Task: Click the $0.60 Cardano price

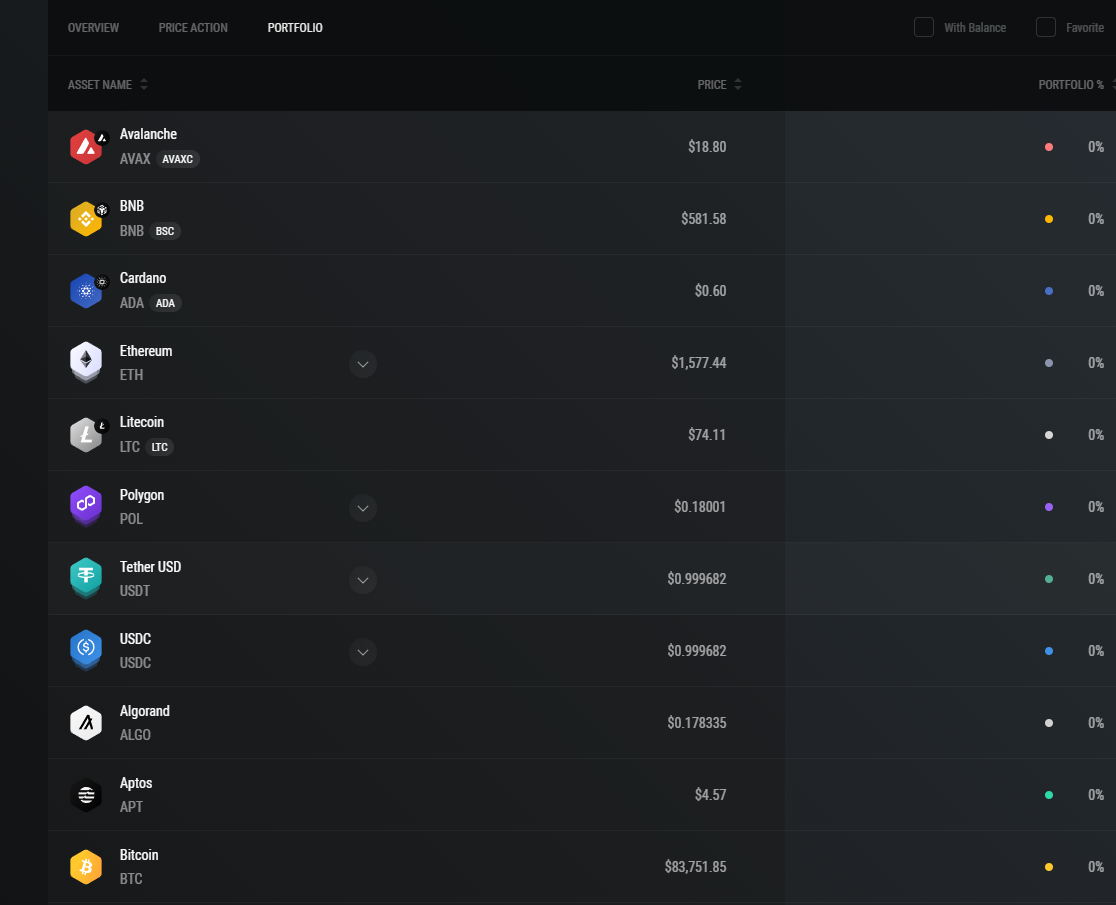Action: click(710, 290)
